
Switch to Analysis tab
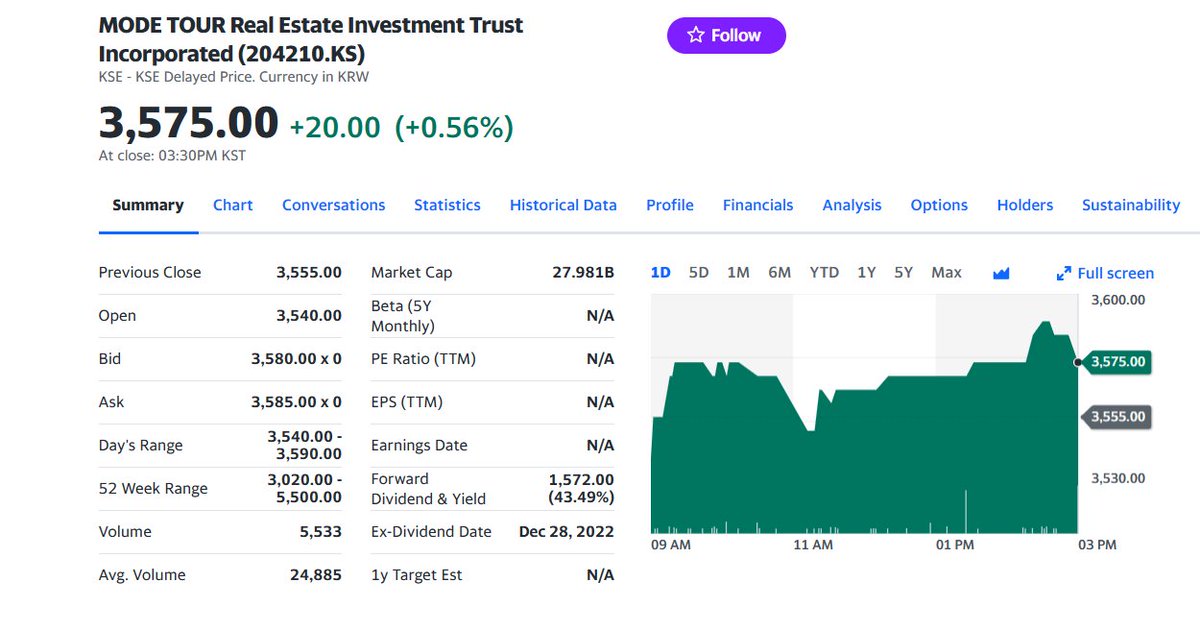[852, 205]
